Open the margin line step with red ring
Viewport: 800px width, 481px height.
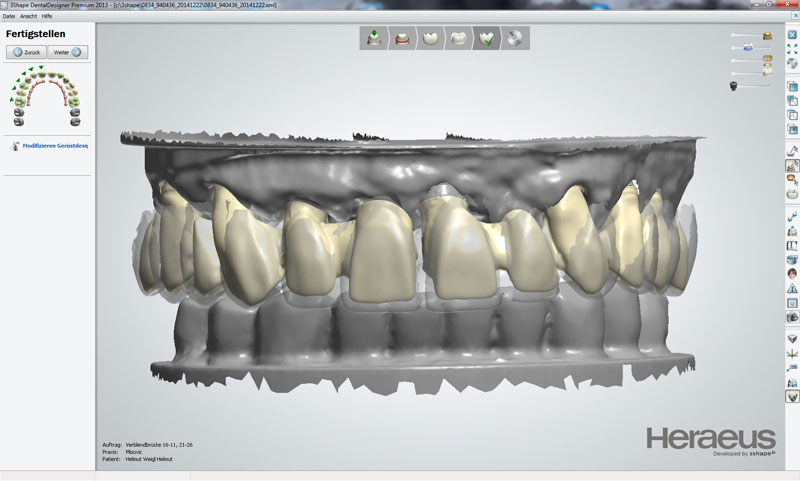[x=402, y=38]
